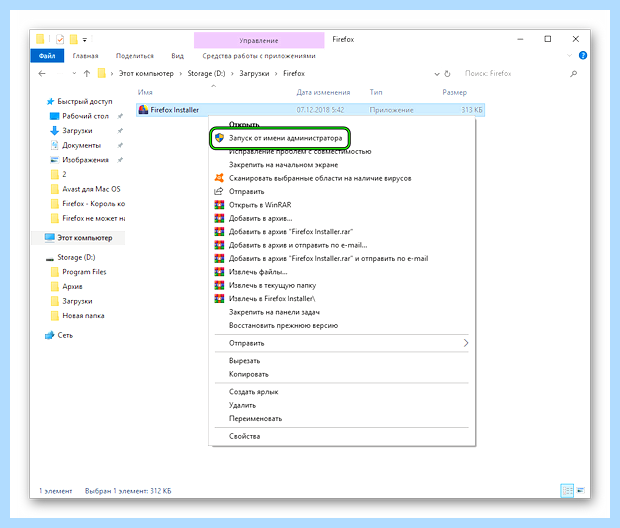Switch to the Главная ribbon tab
620x528 pixels.
(x=85, y=56)
